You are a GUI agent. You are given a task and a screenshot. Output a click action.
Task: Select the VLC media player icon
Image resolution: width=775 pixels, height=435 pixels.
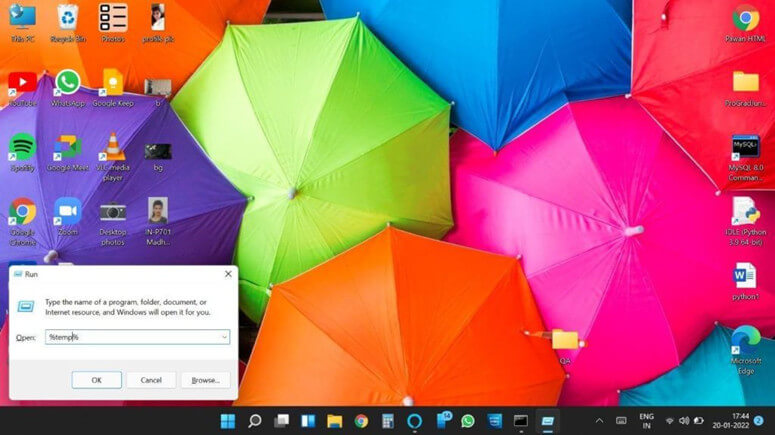pos(113,156)
